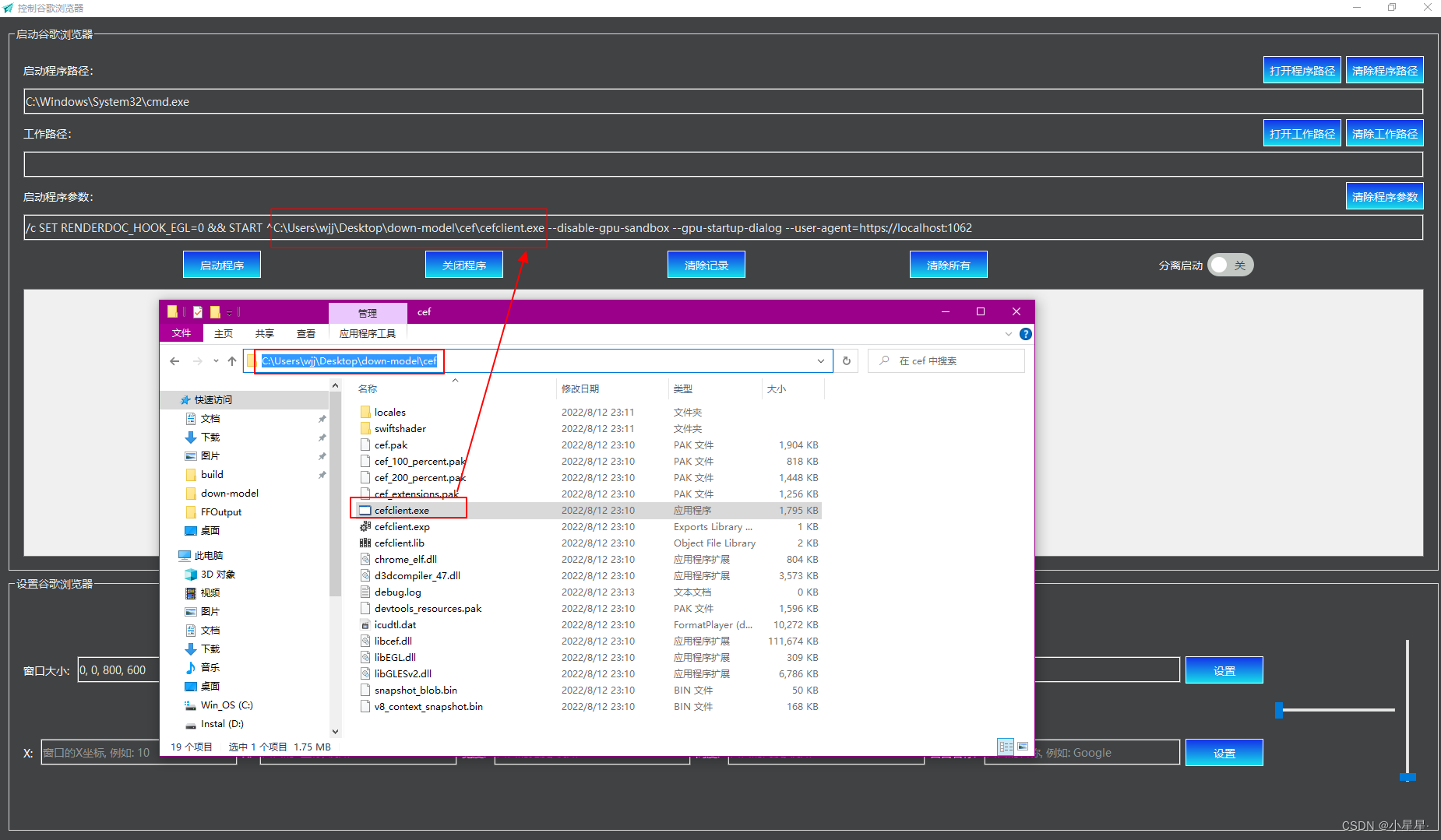Go forward in Explorer navigation
This screenshot has width=1441, height=840.
click(x=197, y=360)
